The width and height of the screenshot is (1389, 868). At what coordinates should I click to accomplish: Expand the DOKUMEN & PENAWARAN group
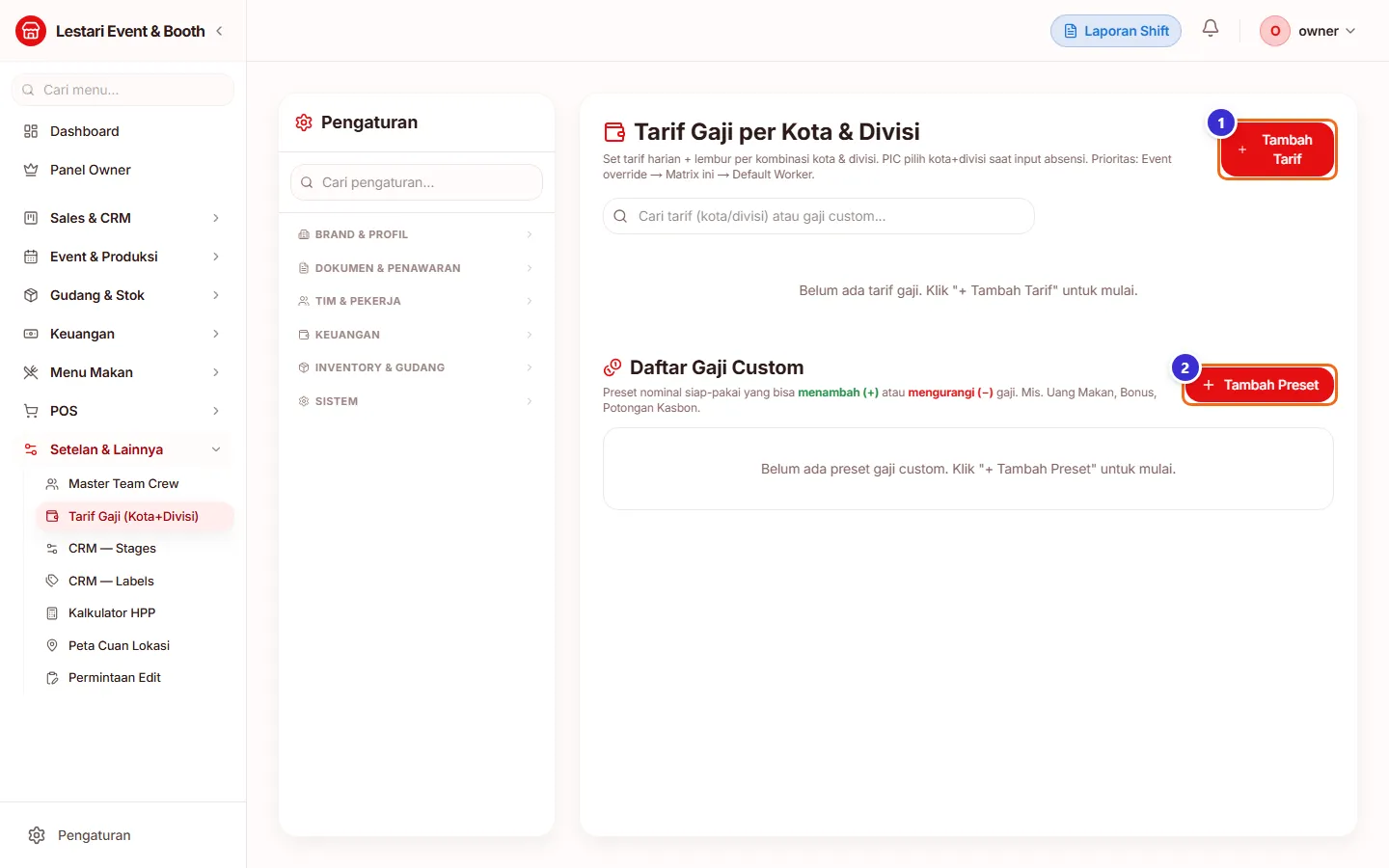(417, 268)
